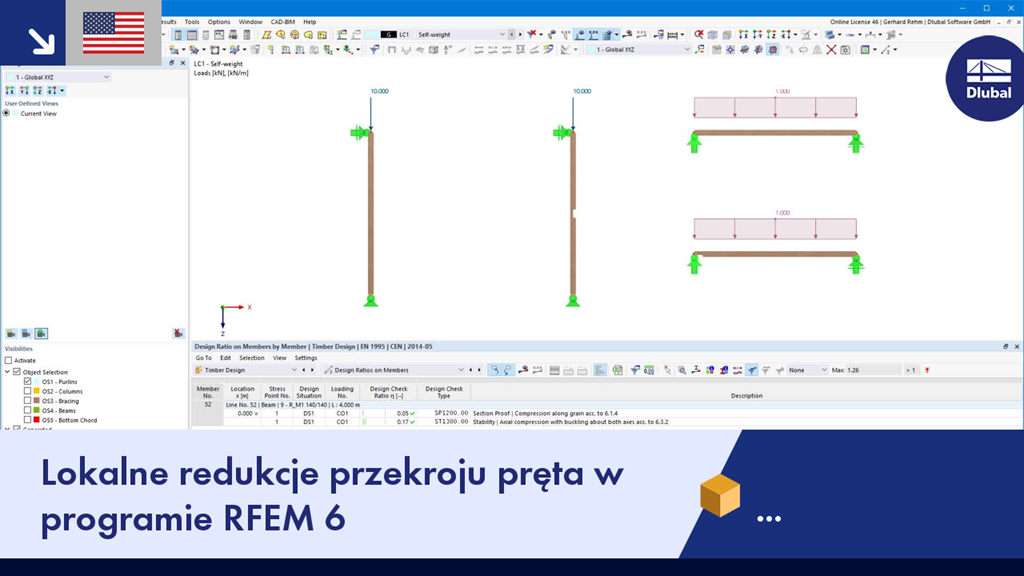Open the Design Ratios on Members dropdown
The width and height of the screenshot is (1024, 576).
tap(461, 370)
